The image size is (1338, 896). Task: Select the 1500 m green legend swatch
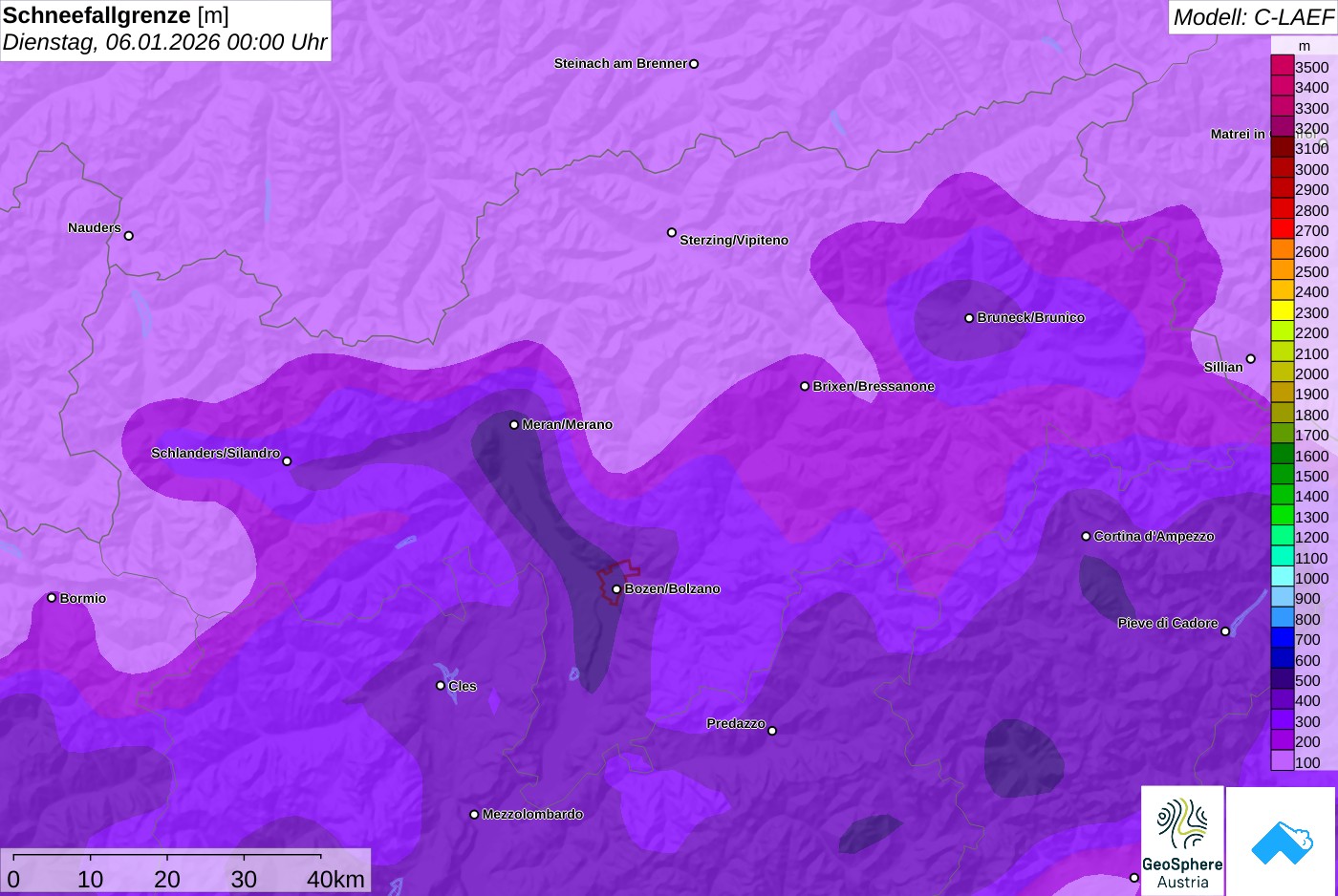pyautogui.click(x=1282, y=475)
